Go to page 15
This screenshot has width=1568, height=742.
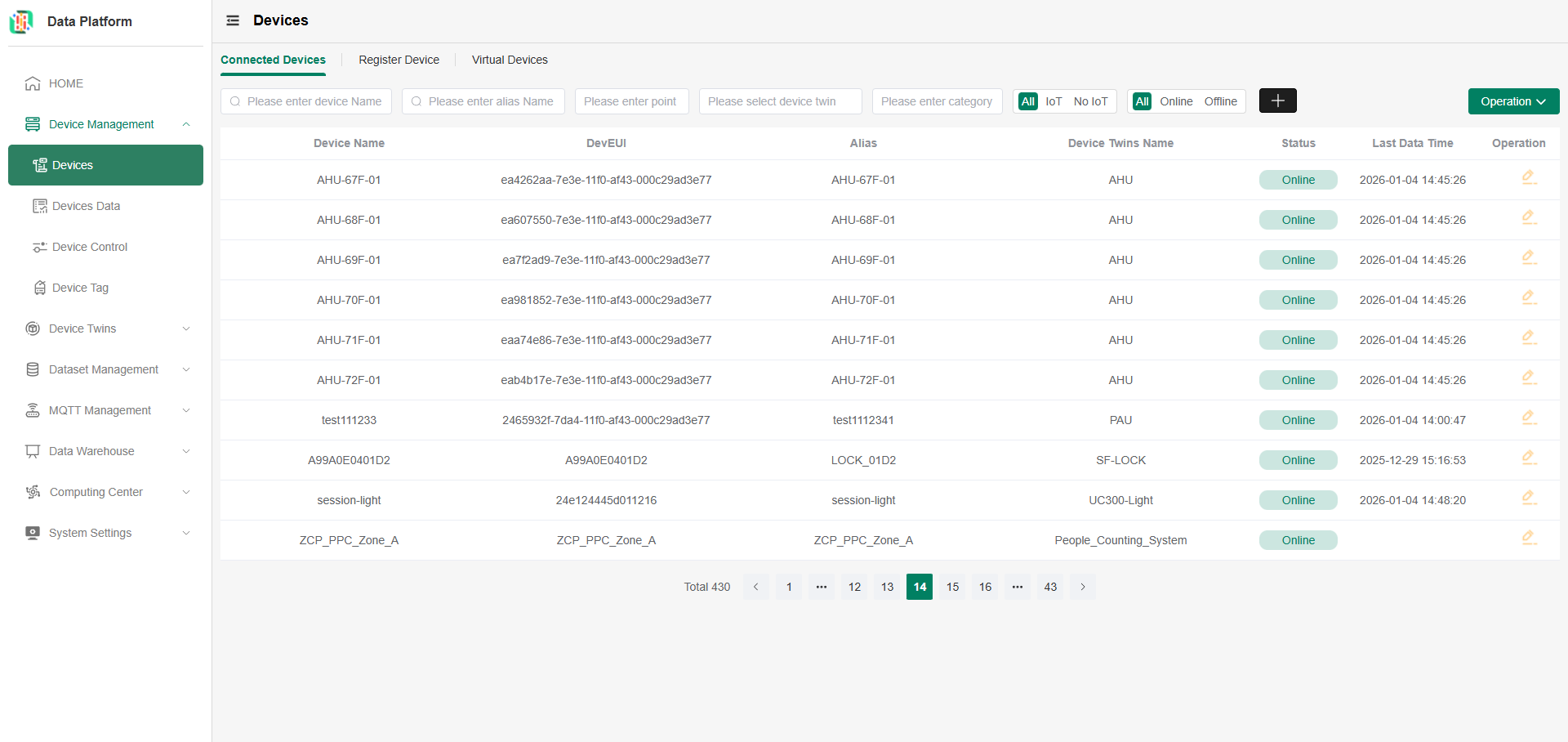tap(952, 587)
